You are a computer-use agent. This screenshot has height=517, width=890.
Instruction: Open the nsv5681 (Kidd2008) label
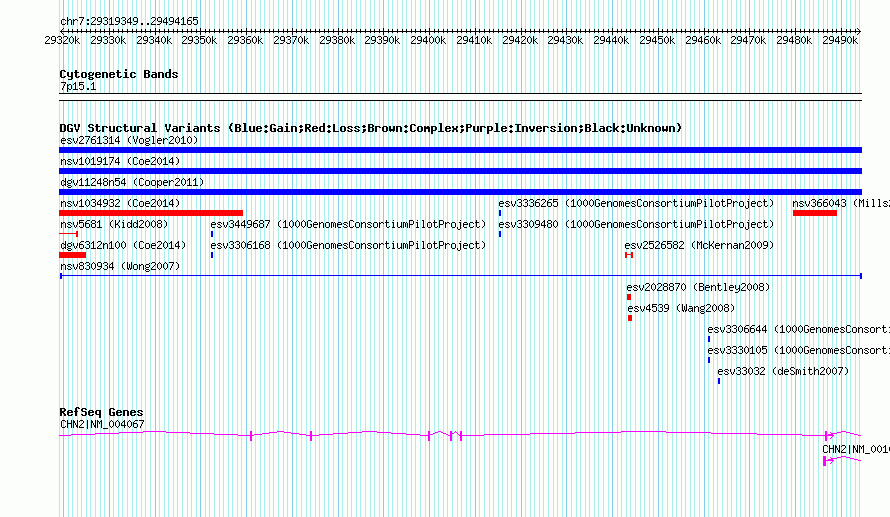(114, 224)
